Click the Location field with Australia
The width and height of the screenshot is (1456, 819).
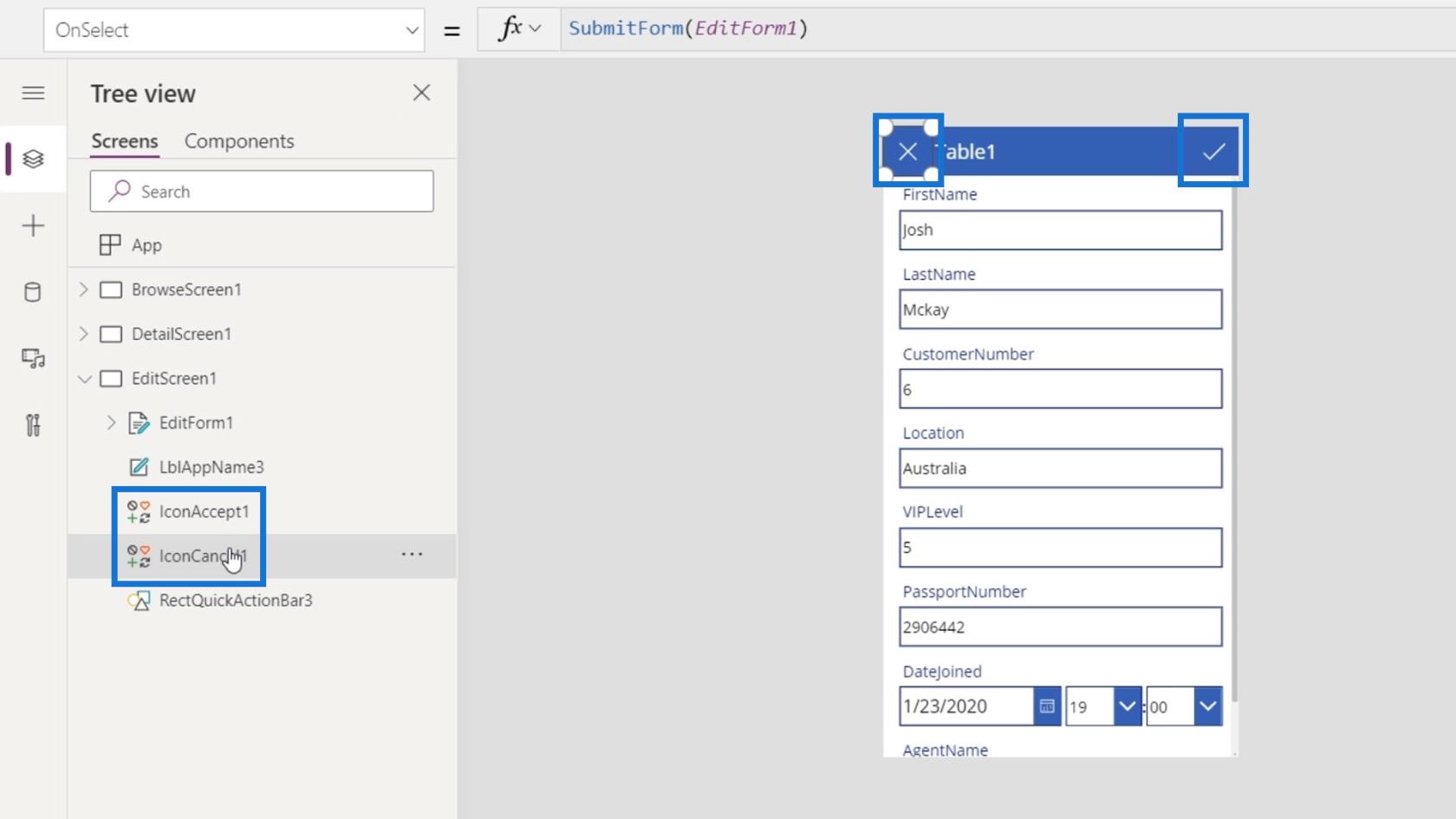click(1061, 468)
